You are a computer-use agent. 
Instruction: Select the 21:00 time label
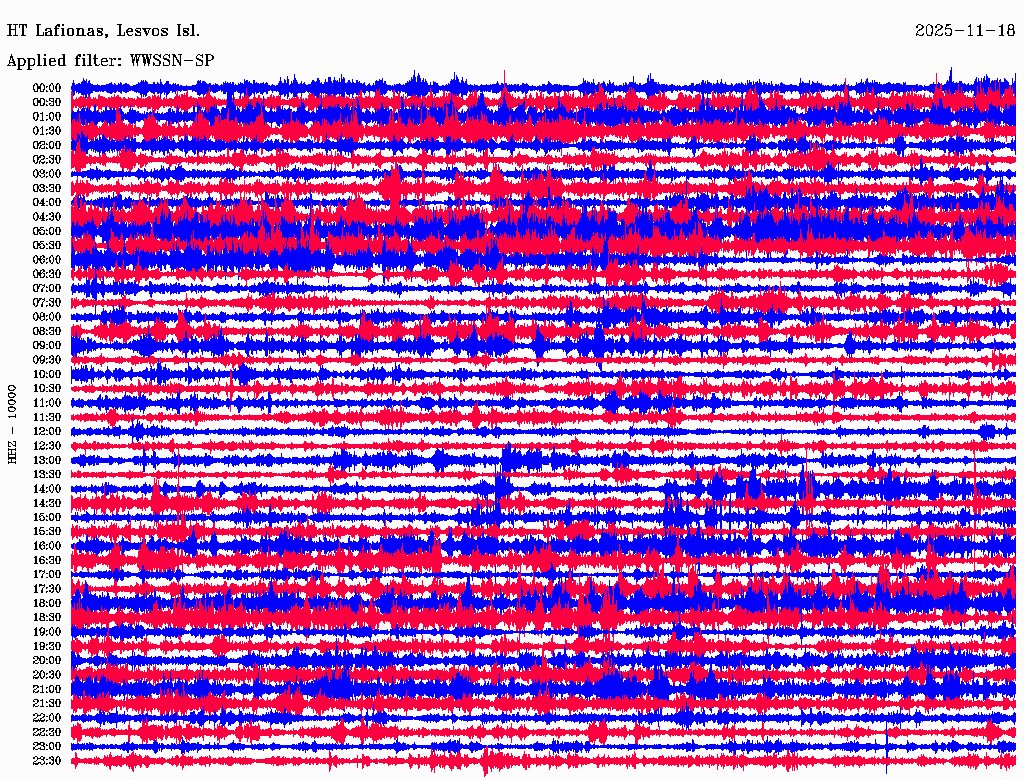click(46, 689)
